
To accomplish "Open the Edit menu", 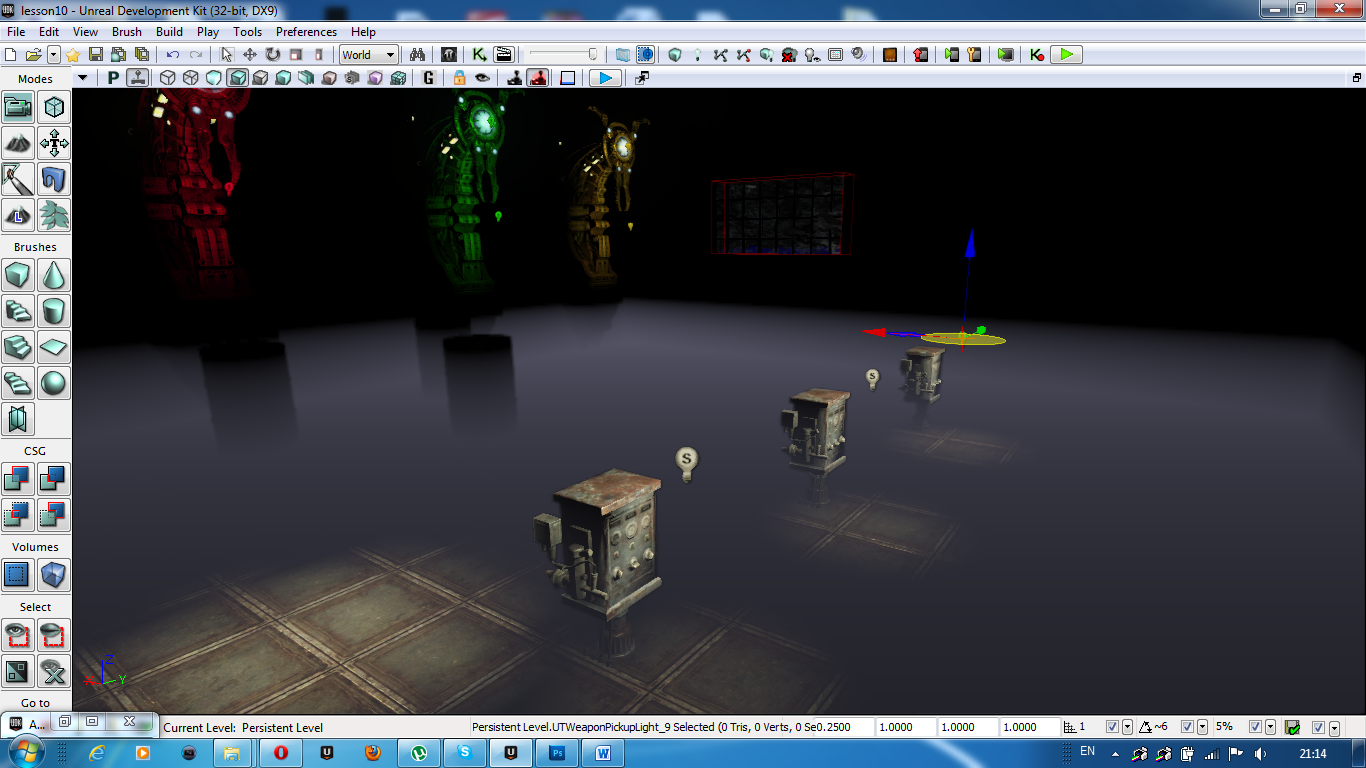I will pos(49,32).
